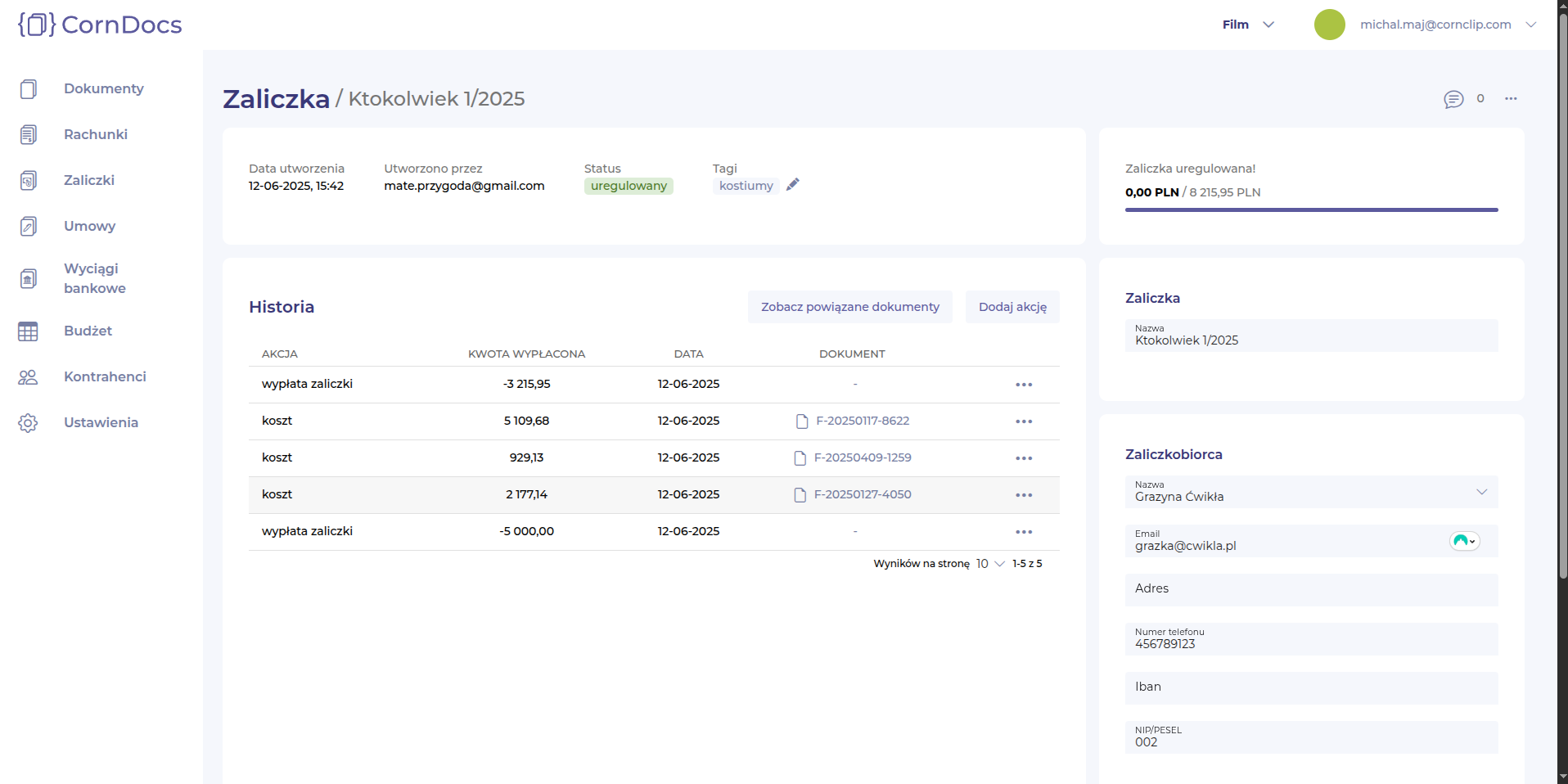Expand the Film project dropdown
Image resolution: width=1568 pixels, height=784 pixels.
1249,25
